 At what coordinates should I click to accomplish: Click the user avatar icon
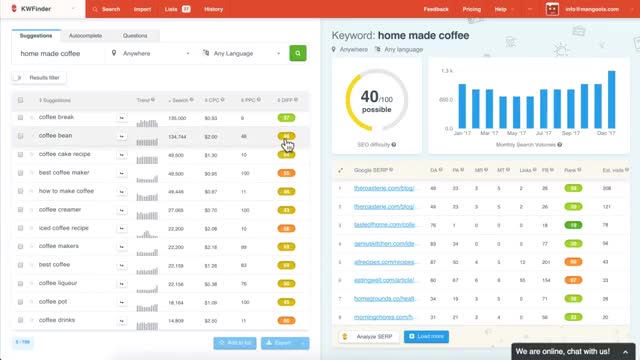pos(552,9)
